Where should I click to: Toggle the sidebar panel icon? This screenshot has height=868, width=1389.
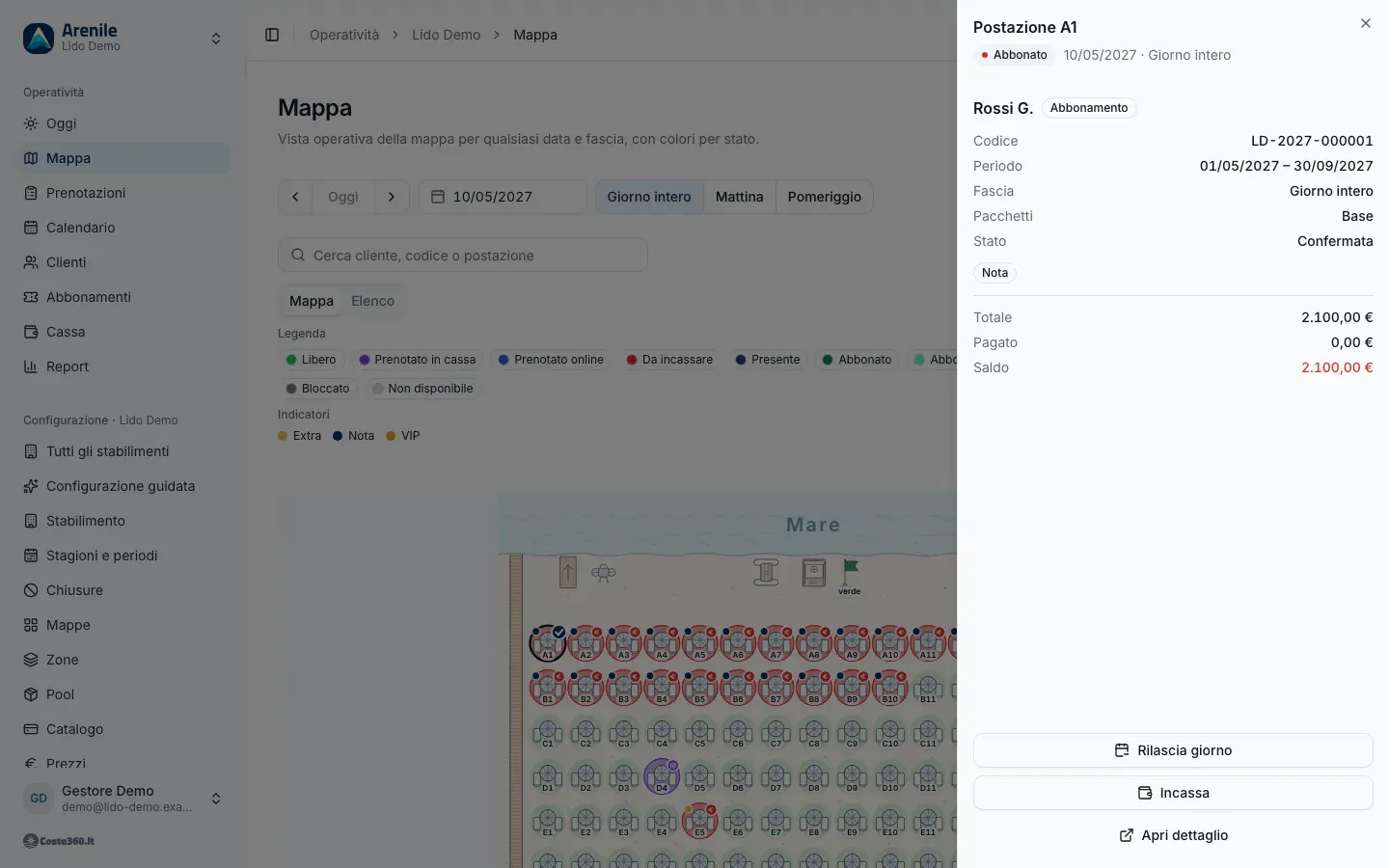(x=272, y=35)
